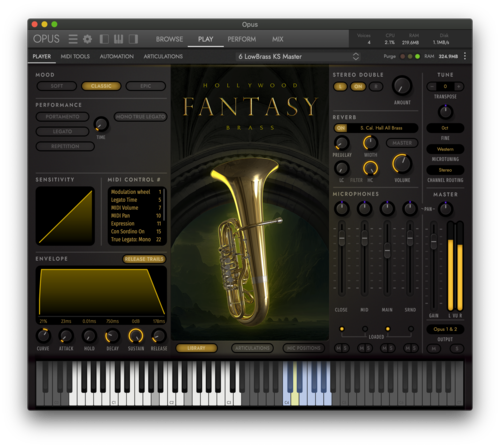
Task: Increase transpose with the plus button
Action: pyautogui.click(x=459, y=87)
